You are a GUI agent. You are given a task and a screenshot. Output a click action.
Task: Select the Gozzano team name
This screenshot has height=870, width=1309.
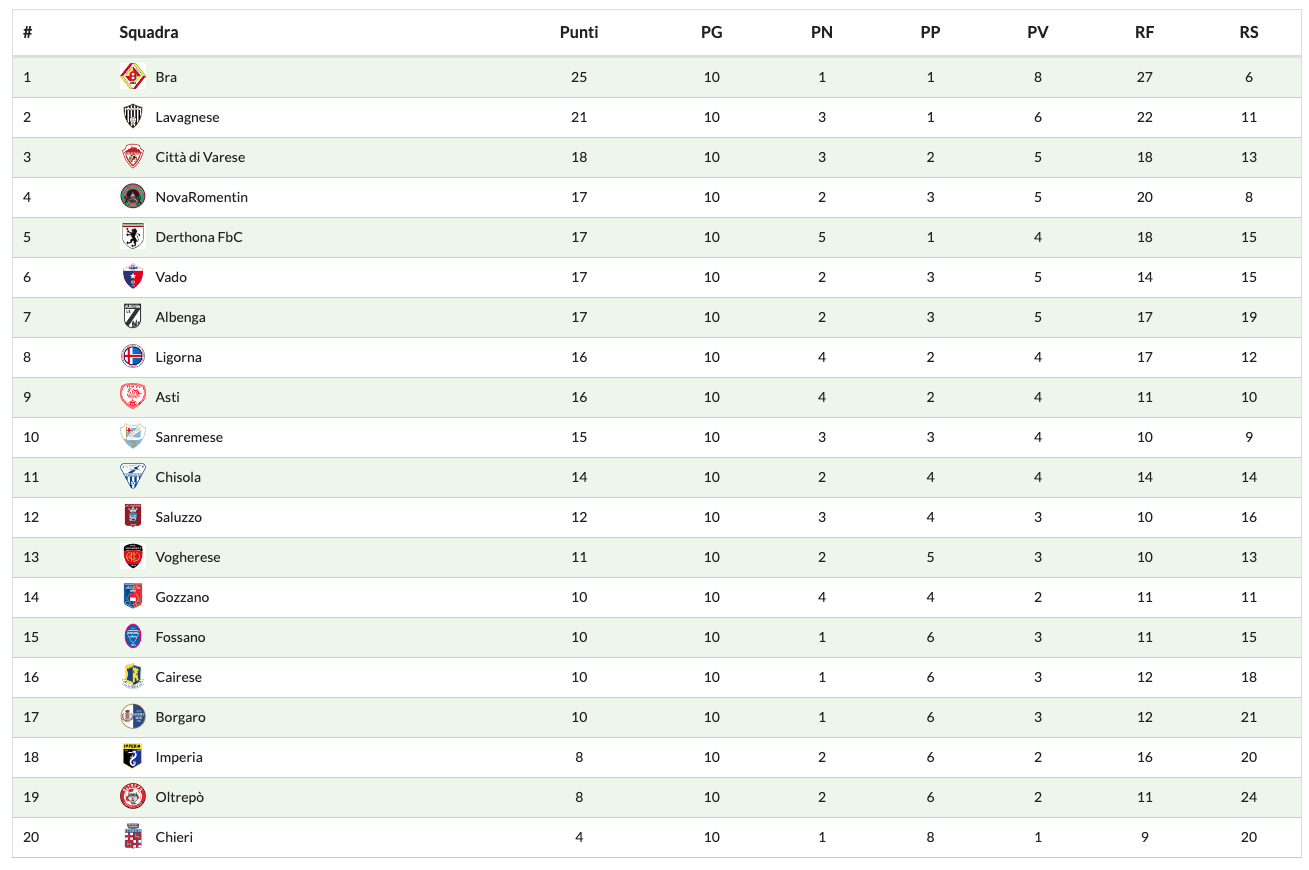(x=182, y=597)
